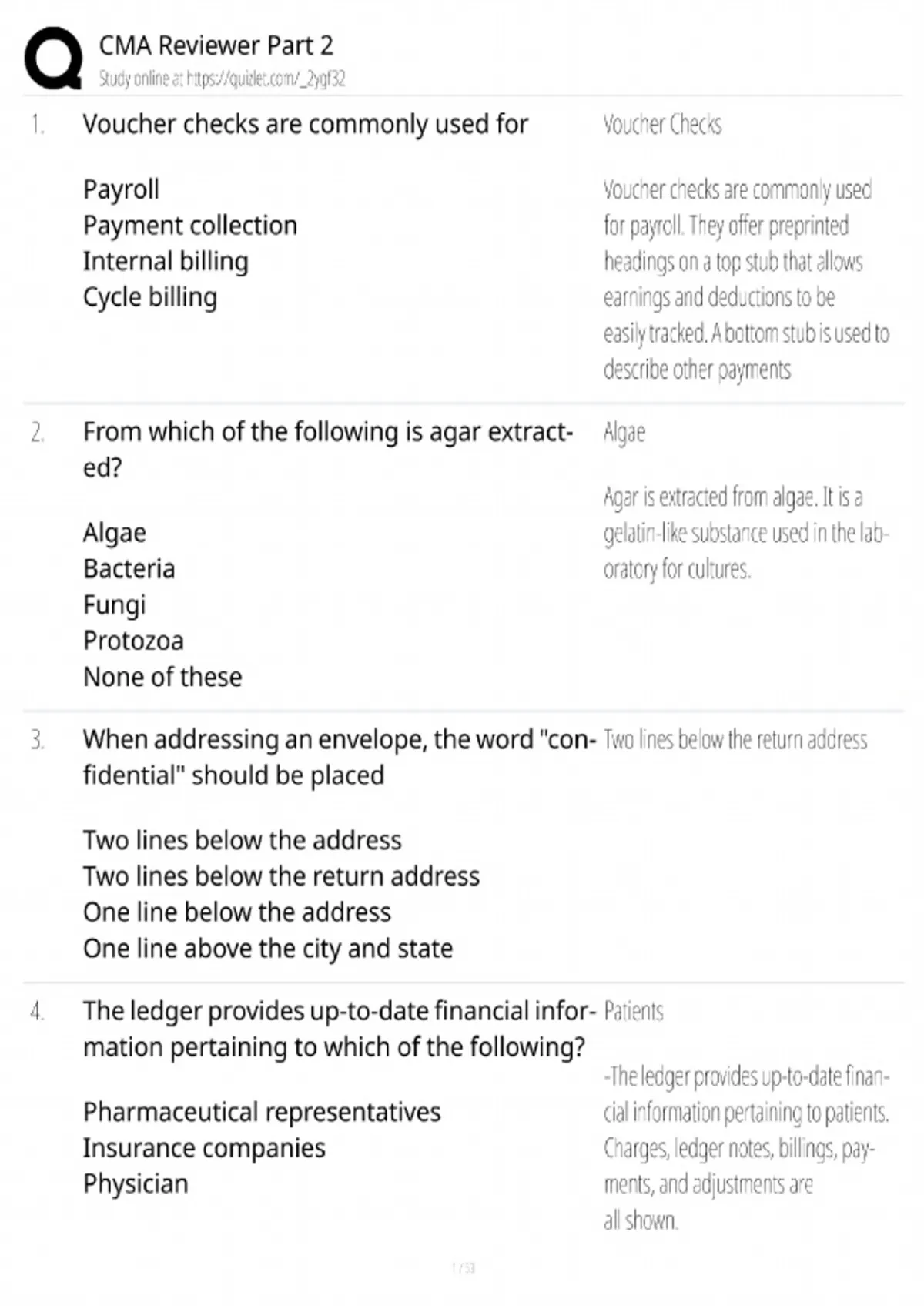
Task: Click the CMA Reviewer Part 2 title
Action: click(216, 45)
